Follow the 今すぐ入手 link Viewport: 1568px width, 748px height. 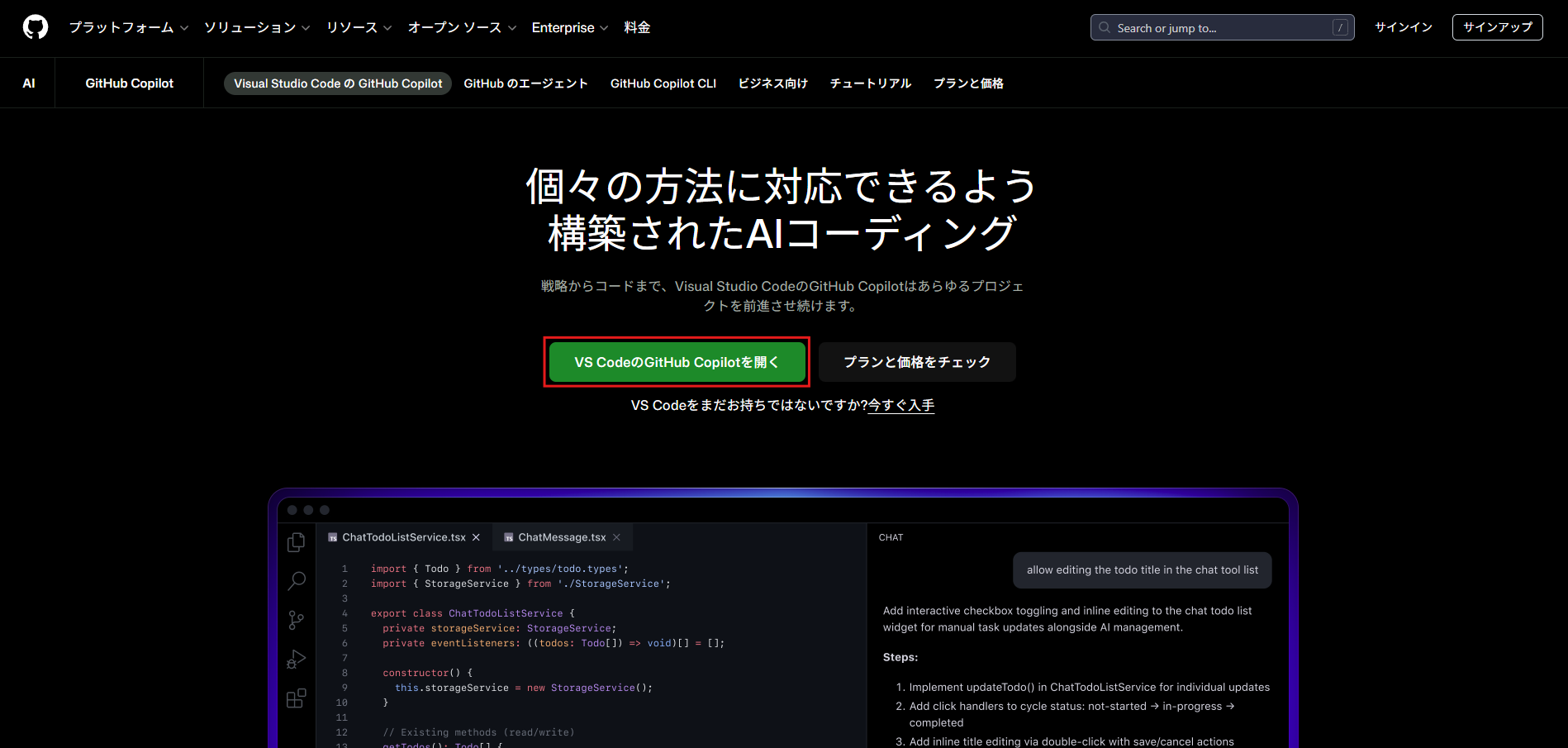pyautogui.click(x=901, y=406)
